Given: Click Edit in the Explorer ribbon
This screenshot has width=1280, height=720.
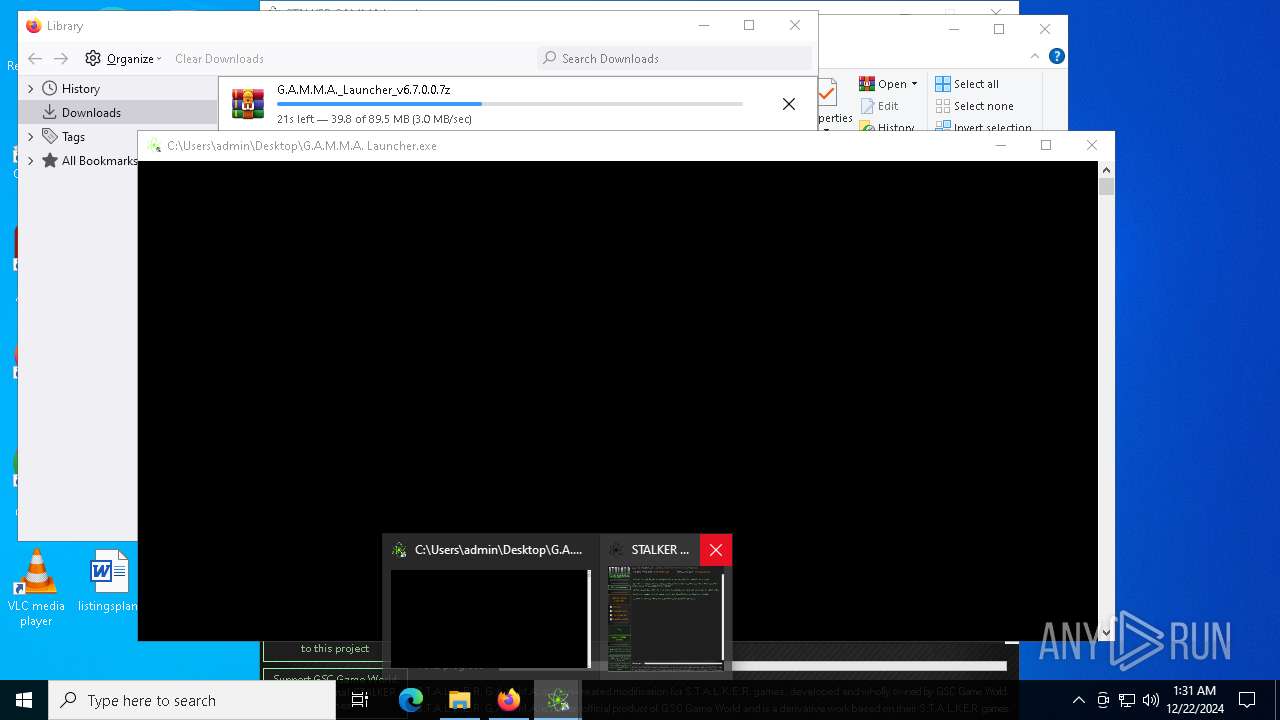Looking at the screenshot, I should pyautogui.click(x=879, y=106).
